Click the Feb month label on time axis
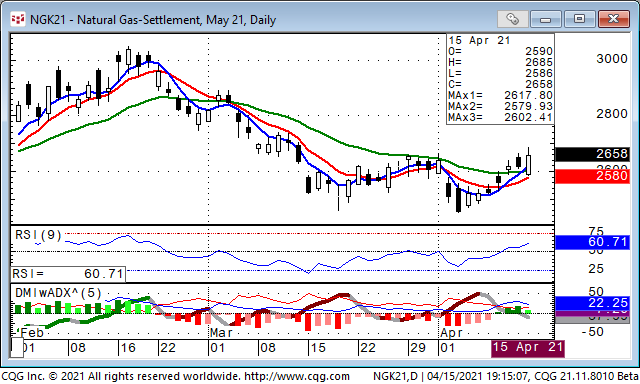This screenshot has height=384, width=640. coord(31,333)
